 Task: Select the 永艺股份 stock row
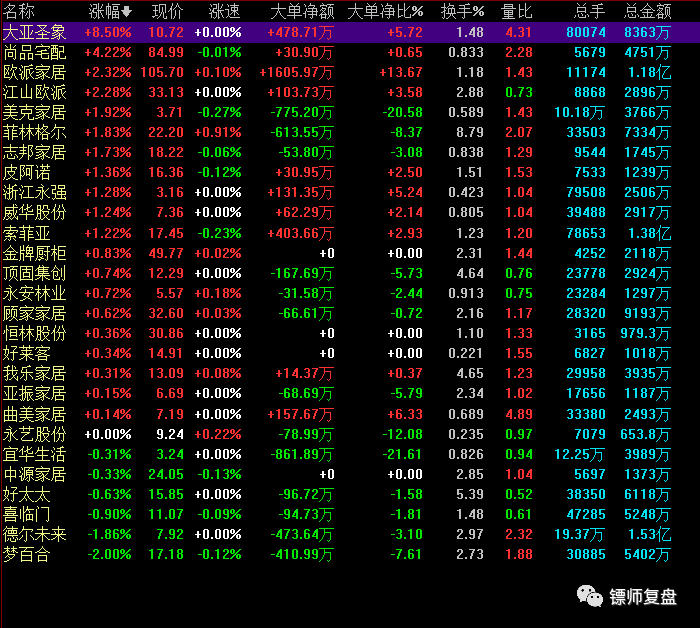click(350, 434)
